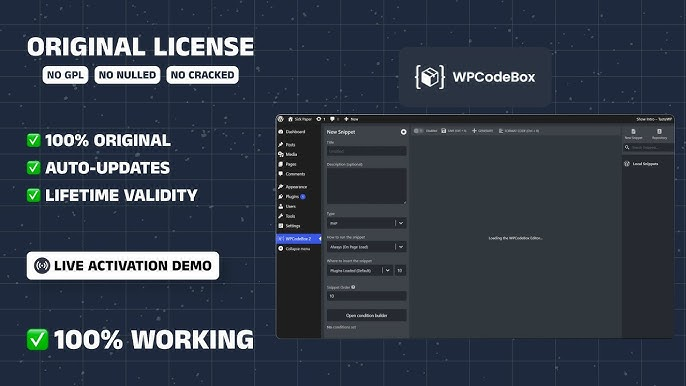Click the Snippet Order help icon
Viewport: 686px width, 386px height.
tap(353, 287)
